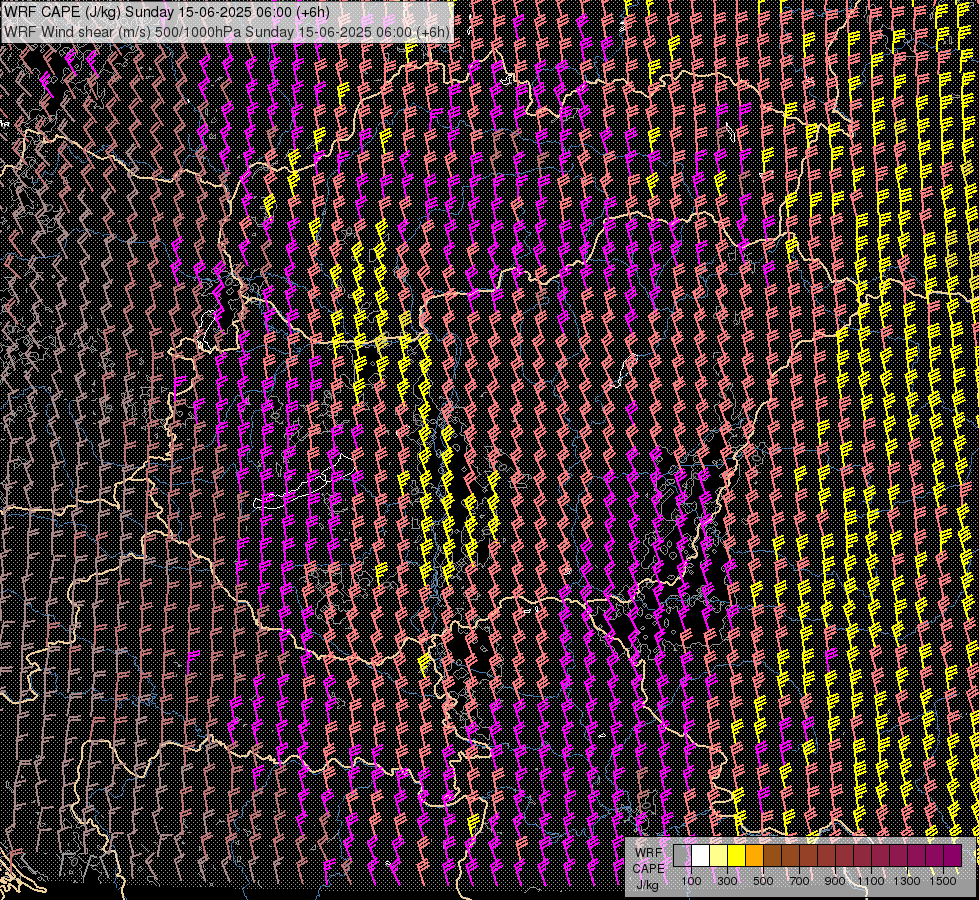
Task: Click the legend value 900
Action: pos(835,881)
